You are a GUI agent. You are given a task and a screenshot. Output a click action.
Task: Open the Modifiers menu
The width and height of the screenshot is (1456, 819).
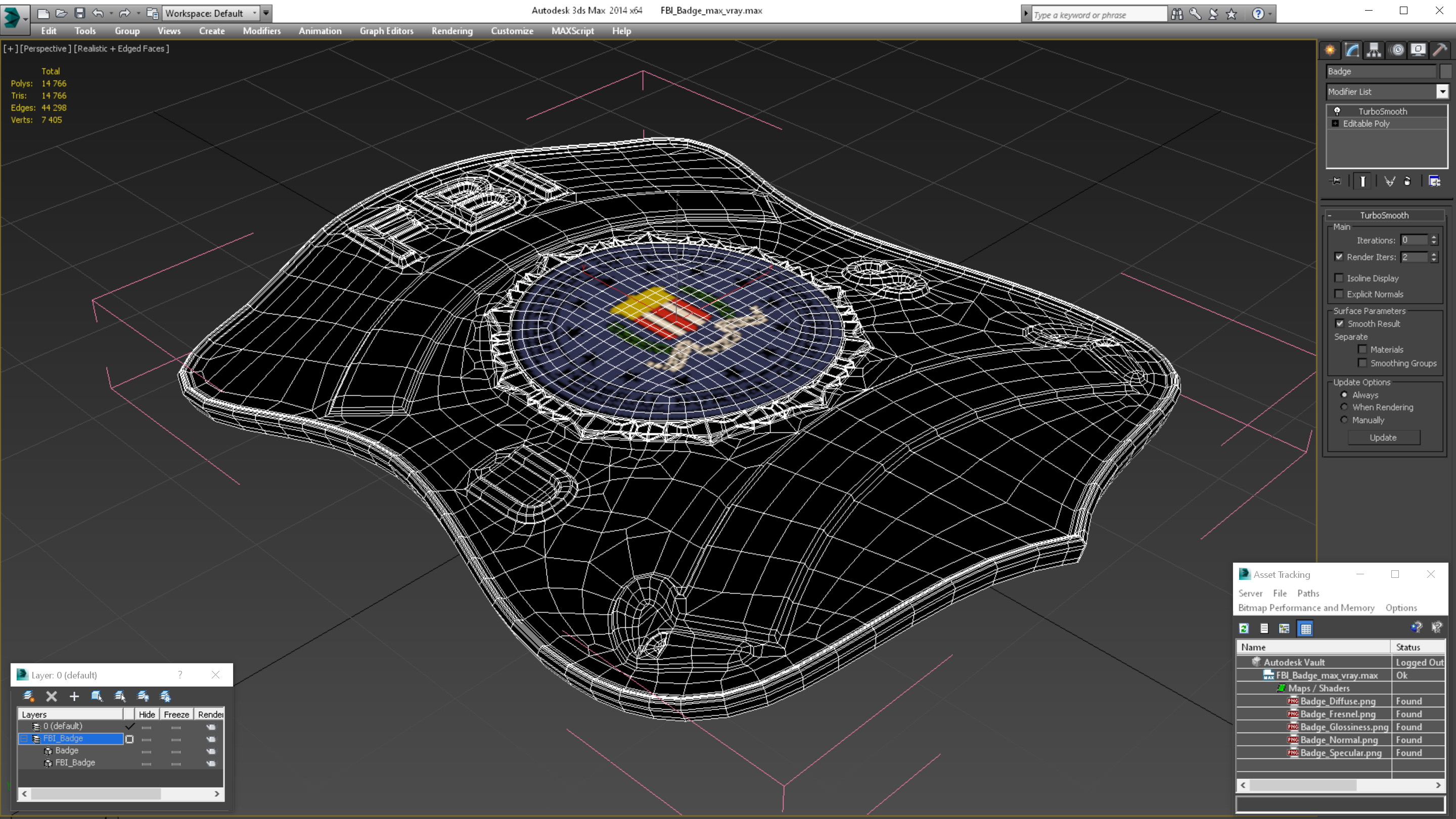(262, 31)
